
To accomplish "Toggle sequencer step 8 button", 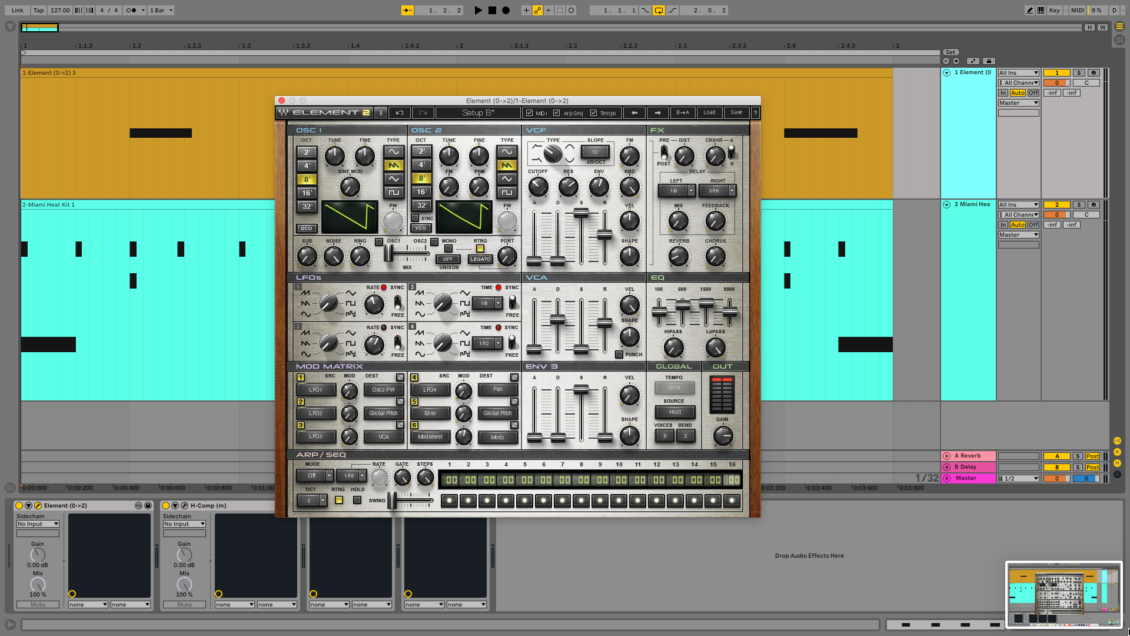I will pyautogui.click(x=581, y=501).
